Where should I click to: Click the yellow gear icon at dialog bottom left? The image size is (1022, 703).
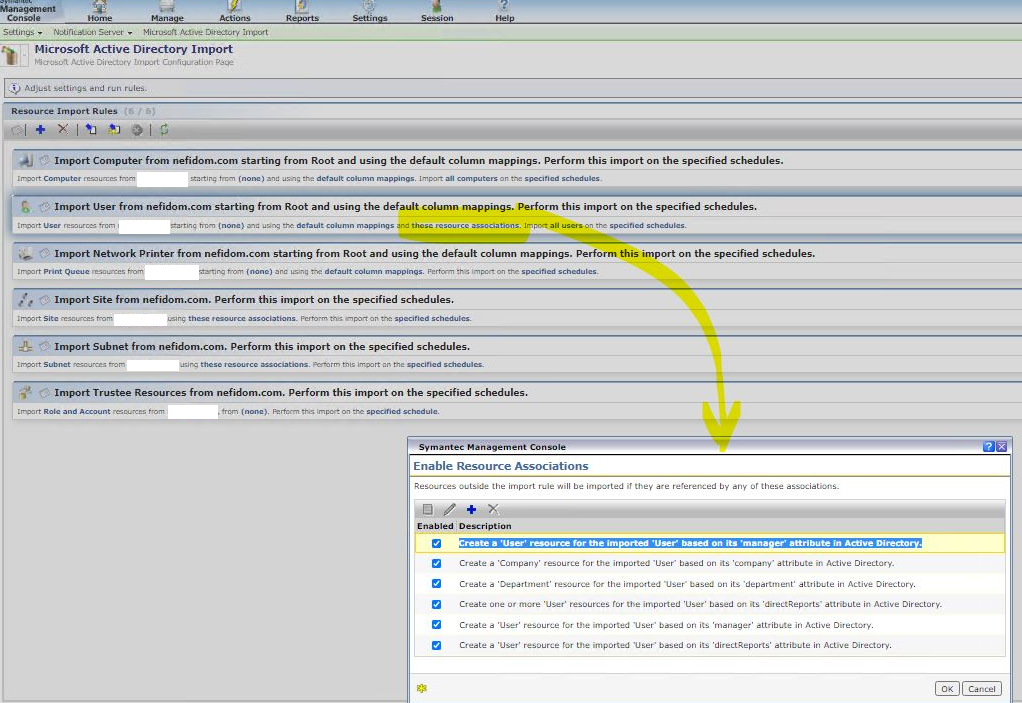coord(422,688)
